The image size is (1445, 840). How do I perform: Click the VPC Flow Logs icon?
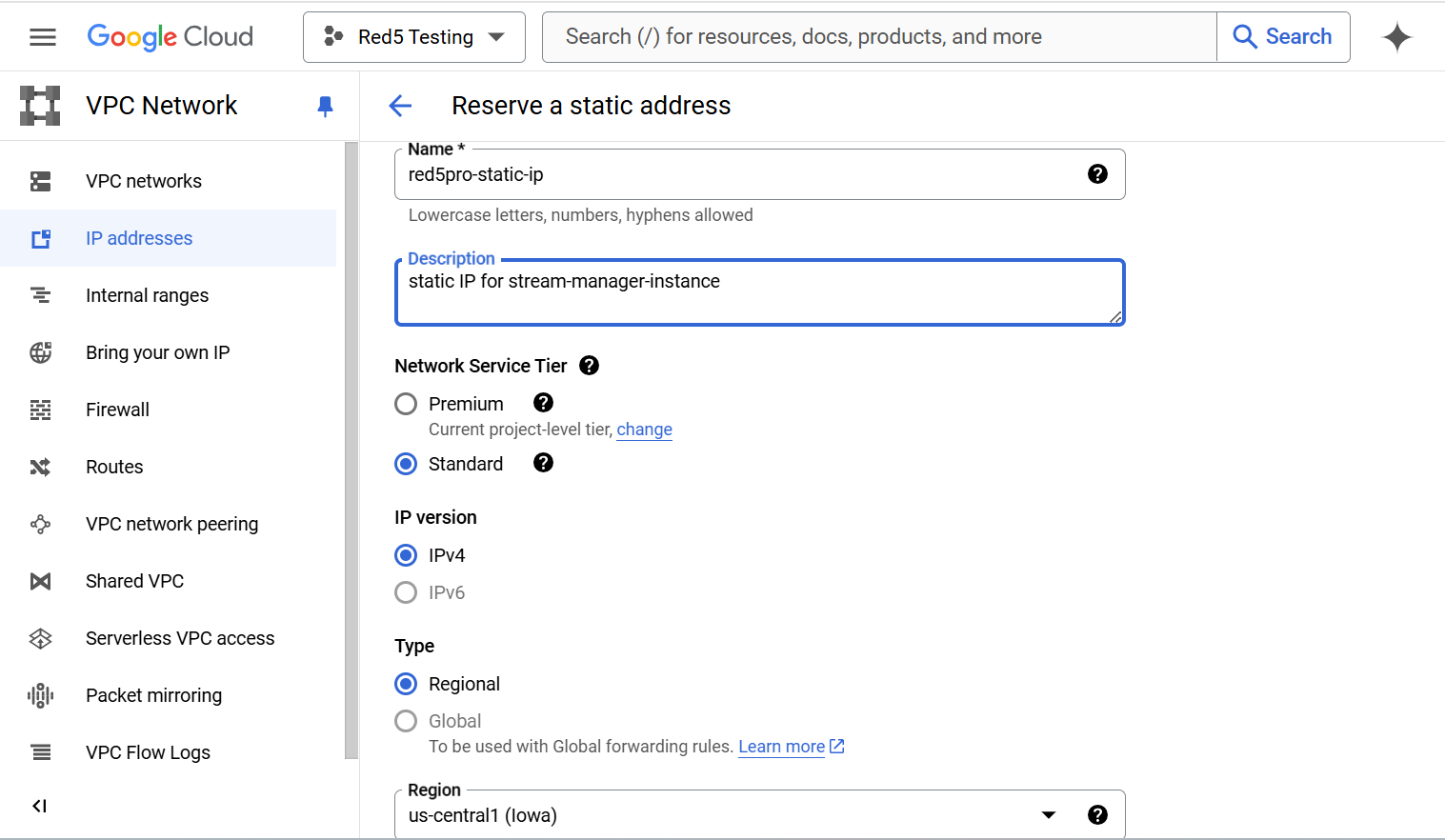click(40, 752)
